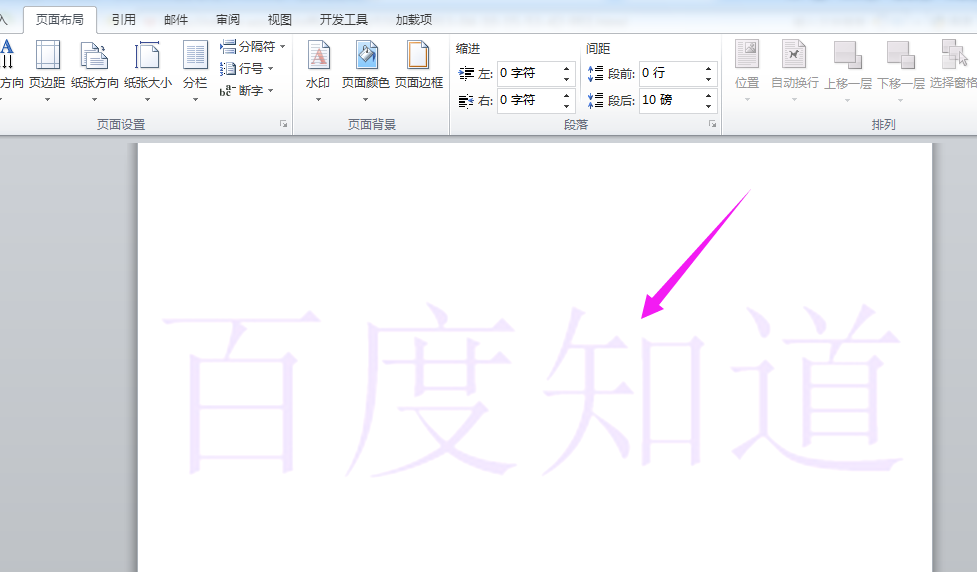Switch to the 加载项 tab
977x572 pixels.
414,20
